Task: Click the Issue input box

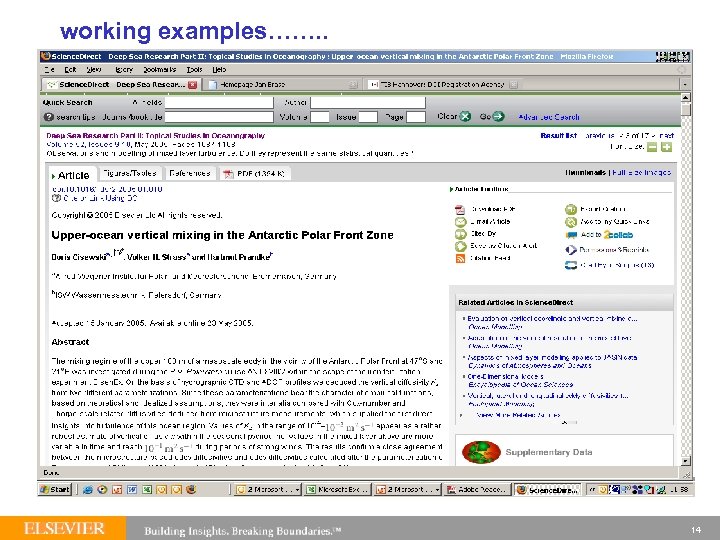Action: pos(368,117)
